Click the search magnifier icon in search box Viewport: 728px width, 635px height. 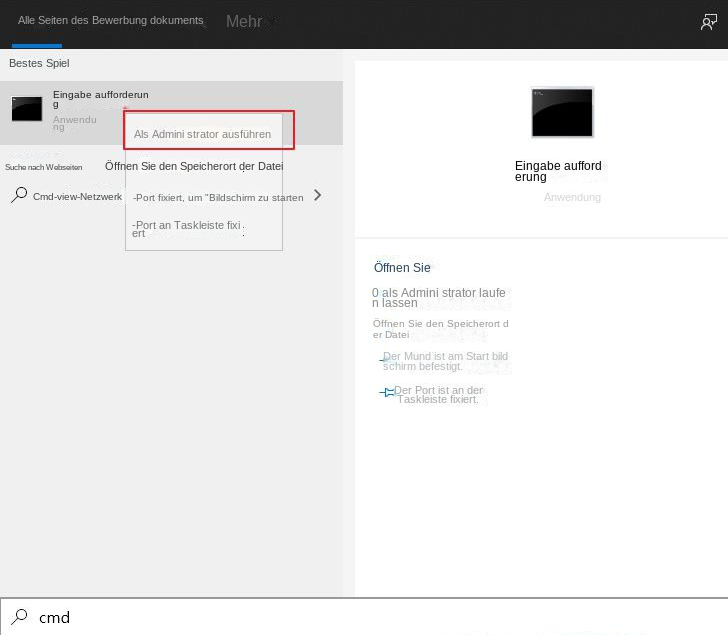click(20, 617)
